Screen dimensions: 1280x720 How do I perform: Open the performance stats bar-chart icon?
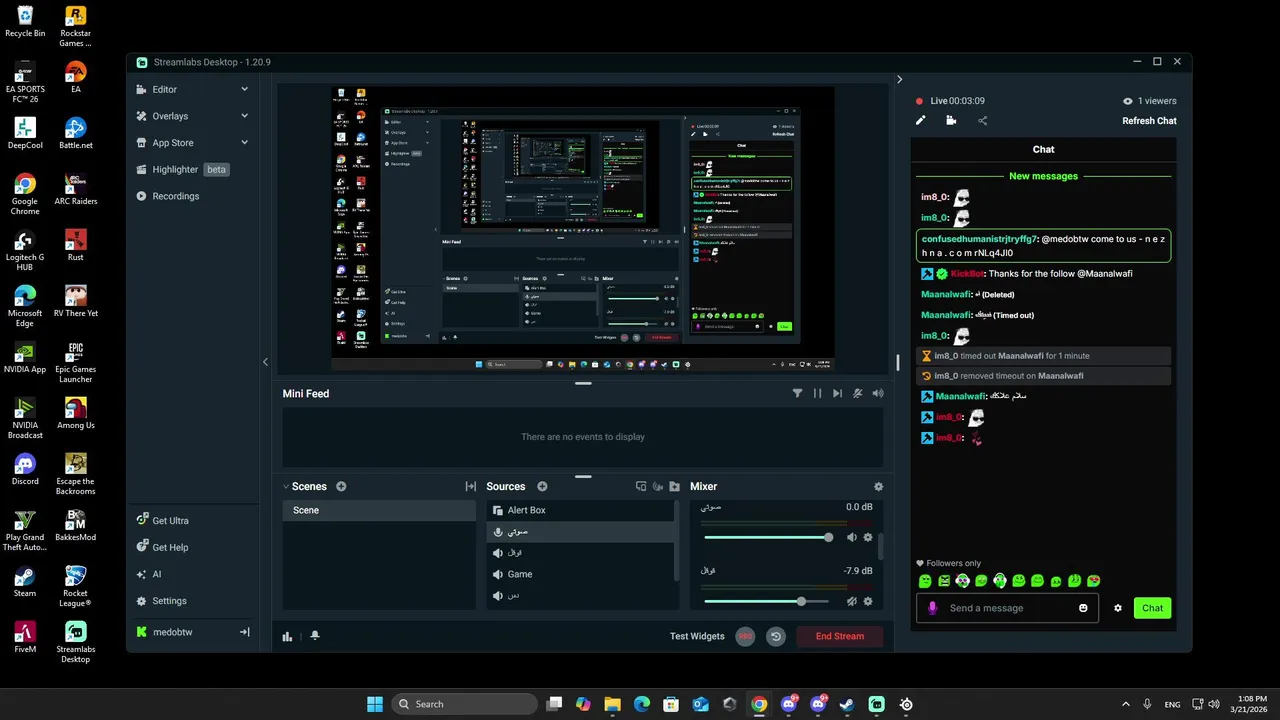(x=288, y=636)
